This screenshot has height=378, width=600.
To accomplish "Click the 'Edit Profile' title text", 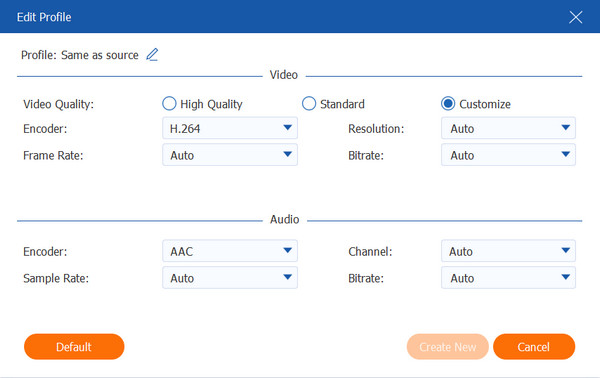I will [44, 17].
